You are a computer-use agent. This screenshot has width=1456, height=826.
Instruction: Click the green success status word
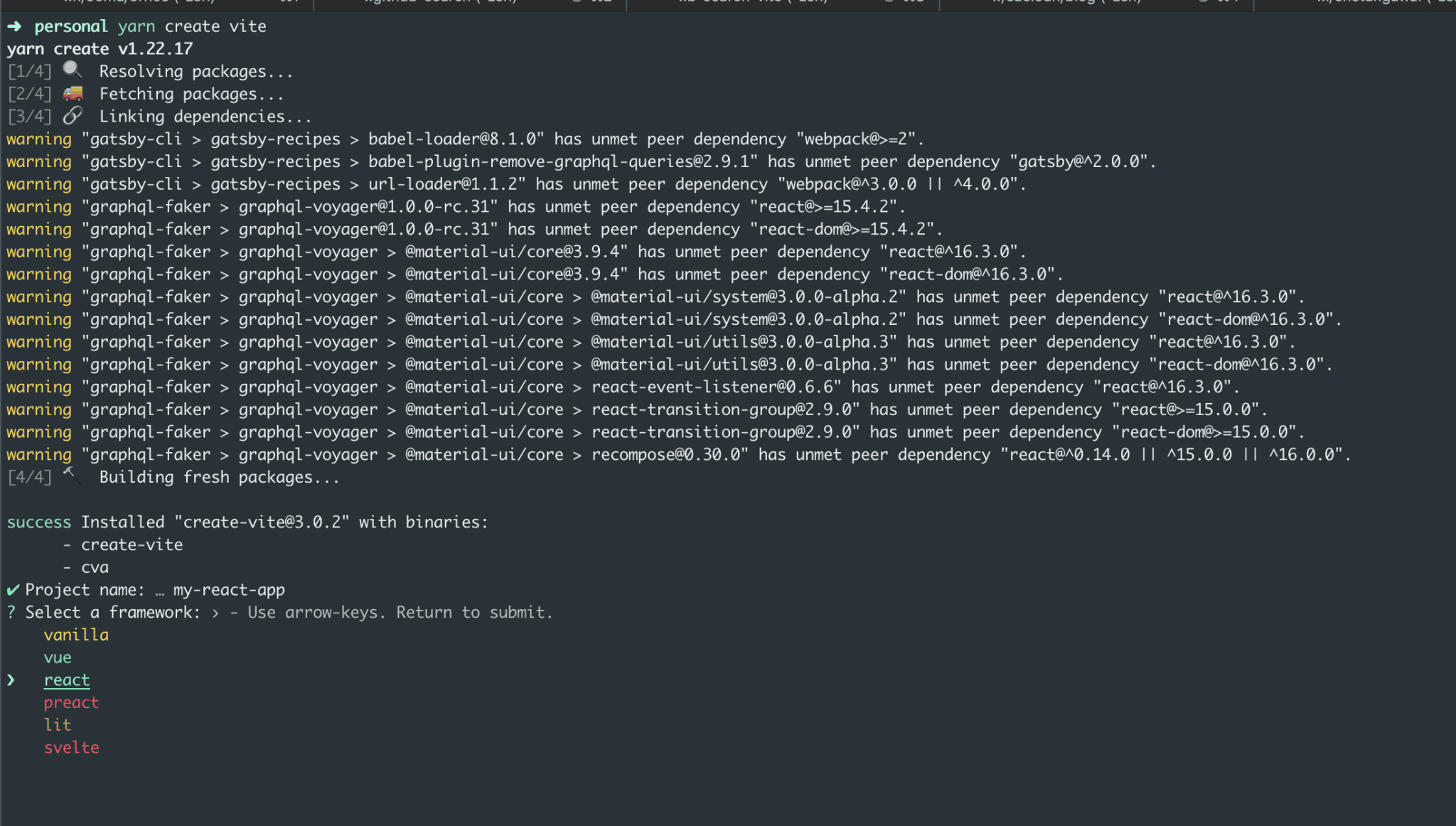coord(39,522)
